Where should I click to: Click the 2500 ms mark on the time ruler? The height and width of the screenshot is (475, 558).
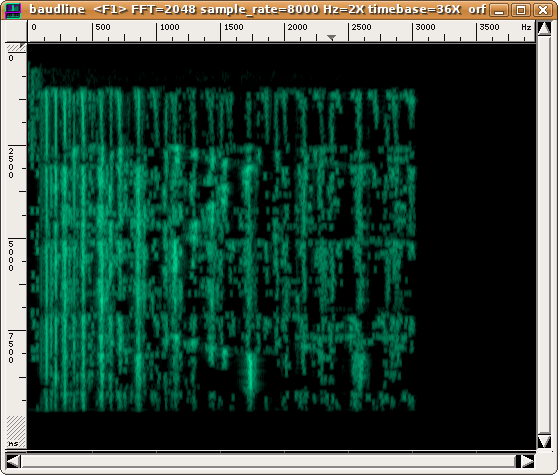[11, 163]
